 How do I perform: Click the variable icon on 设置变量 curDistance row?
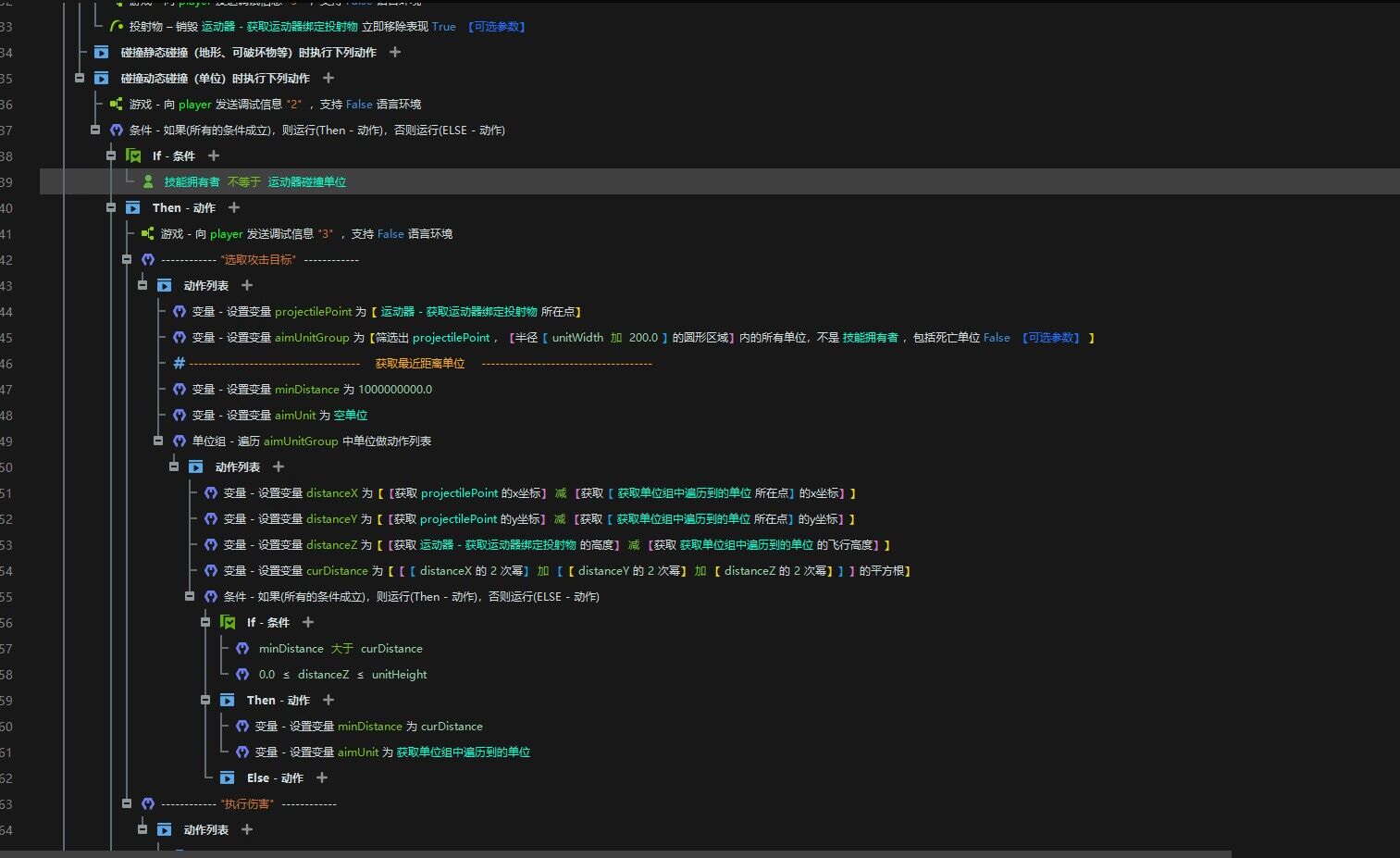(211, 570)
